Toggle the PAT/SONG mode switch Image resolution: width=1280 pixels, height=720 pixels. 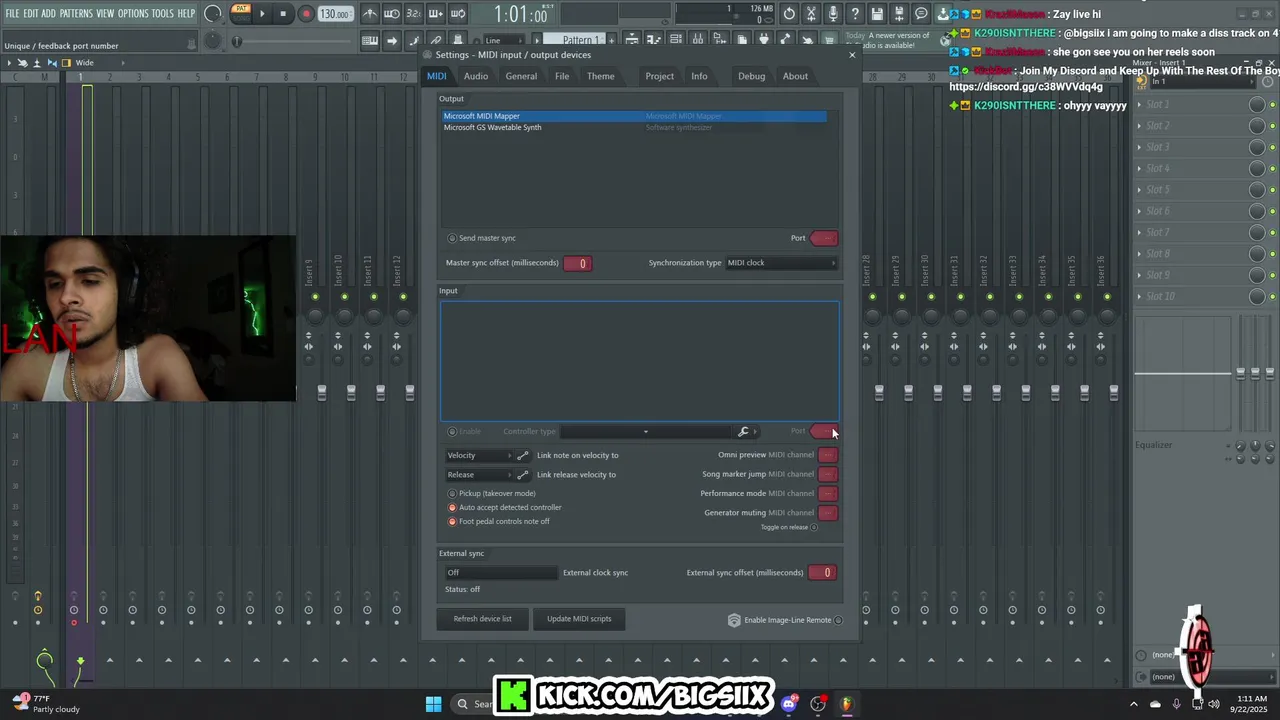pyautogui.click(x=240, y=14)
